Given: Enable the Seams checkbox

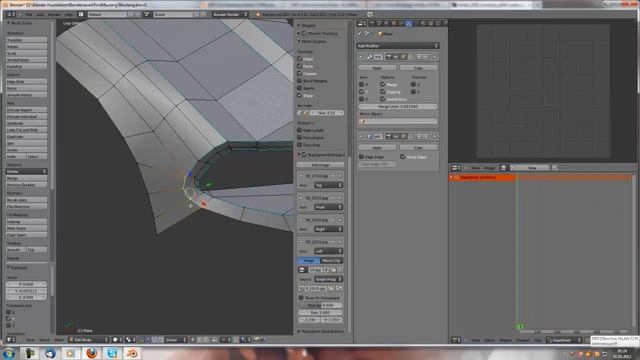Looking at the screenshot, I should (300, 88).
